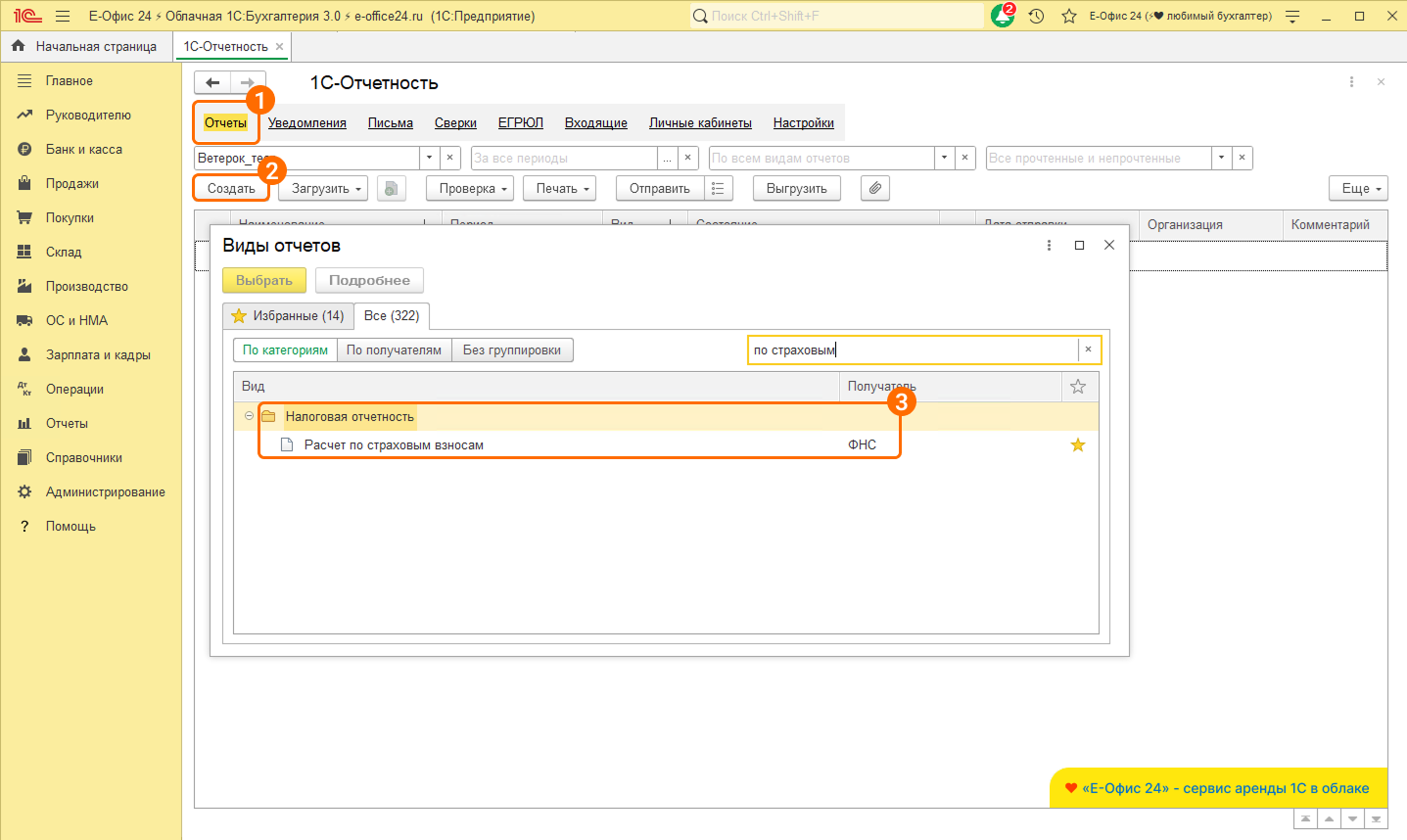Close the 1С-Отчетность tab
The width and height of the screenshot is (1407, 840).
[279, 46]
